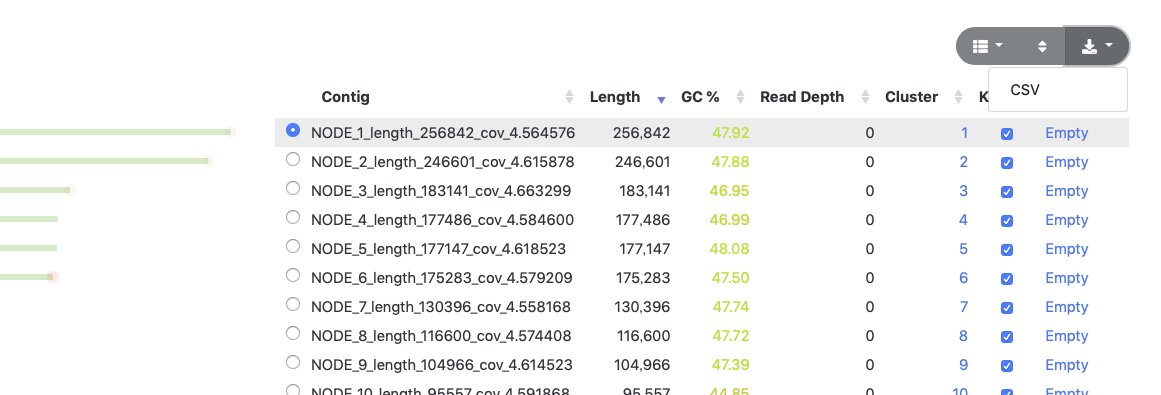Click Empty link in NODE_8 row
This screenshot has height=395, width=1161.
click(1066, 336)
